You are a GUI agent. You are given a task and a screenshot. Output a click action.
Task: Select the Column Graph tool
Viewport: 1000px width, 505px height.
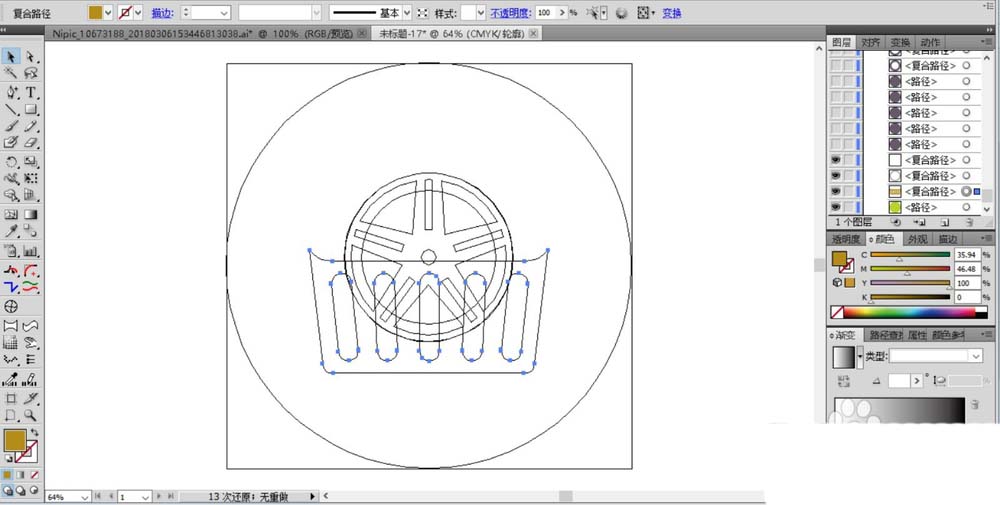pyautogui.click(x=31, y=251)
